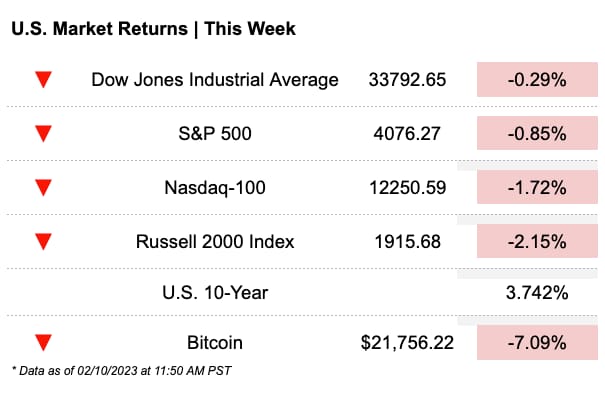Click the red down arrow beside S&P 500
The width and height of the screenshot is (605, 395).
click(43, 133)
